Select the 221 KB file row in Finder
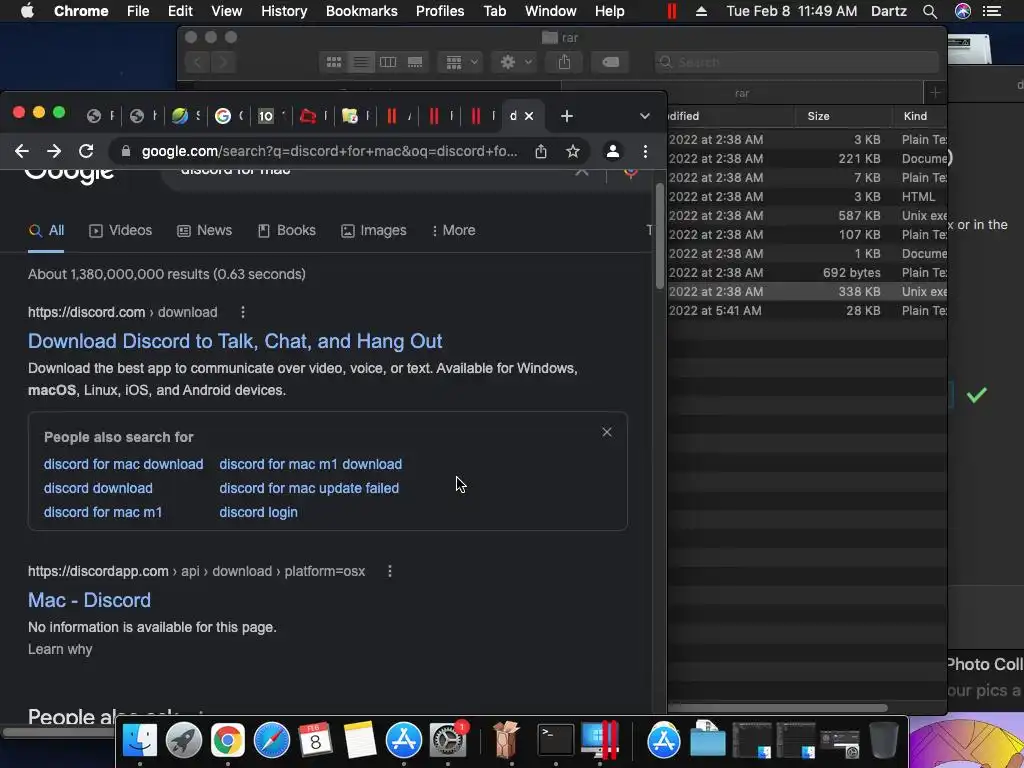Image resolution: width=1024 pixels, height=768 pixels. (807, 159)
